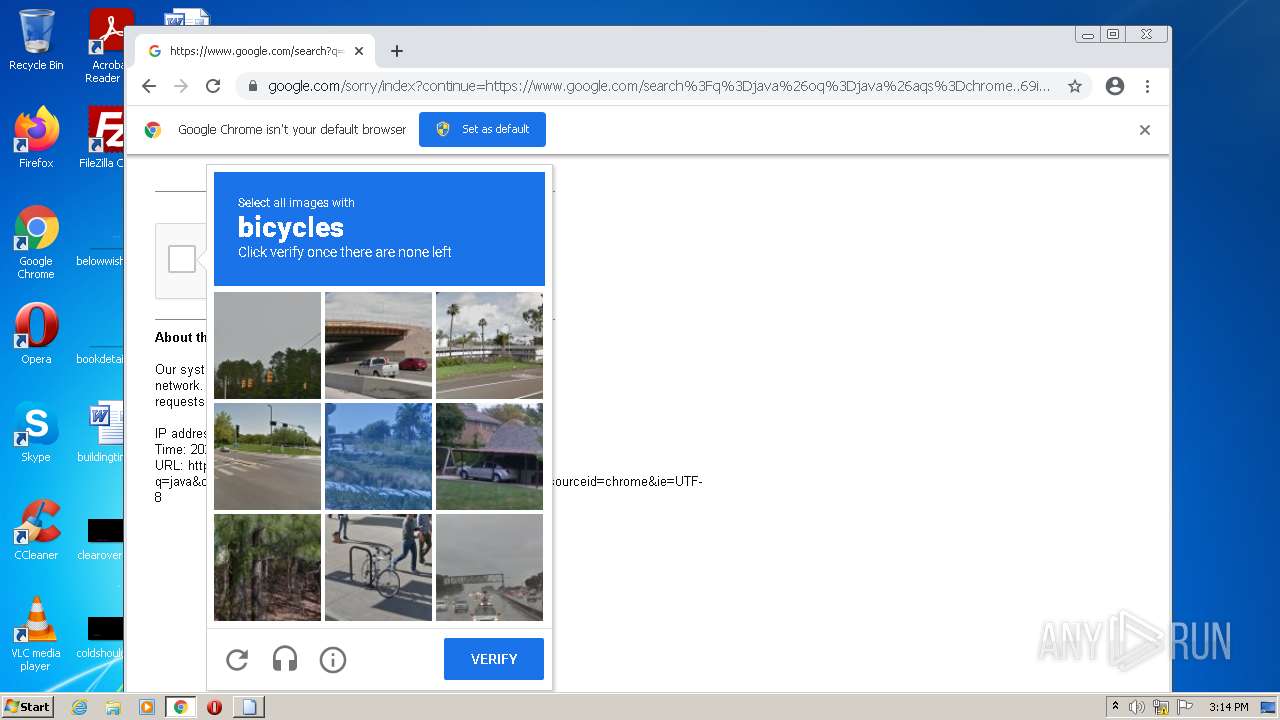
Task: Click the address bar URL
Action: (659, 86)
